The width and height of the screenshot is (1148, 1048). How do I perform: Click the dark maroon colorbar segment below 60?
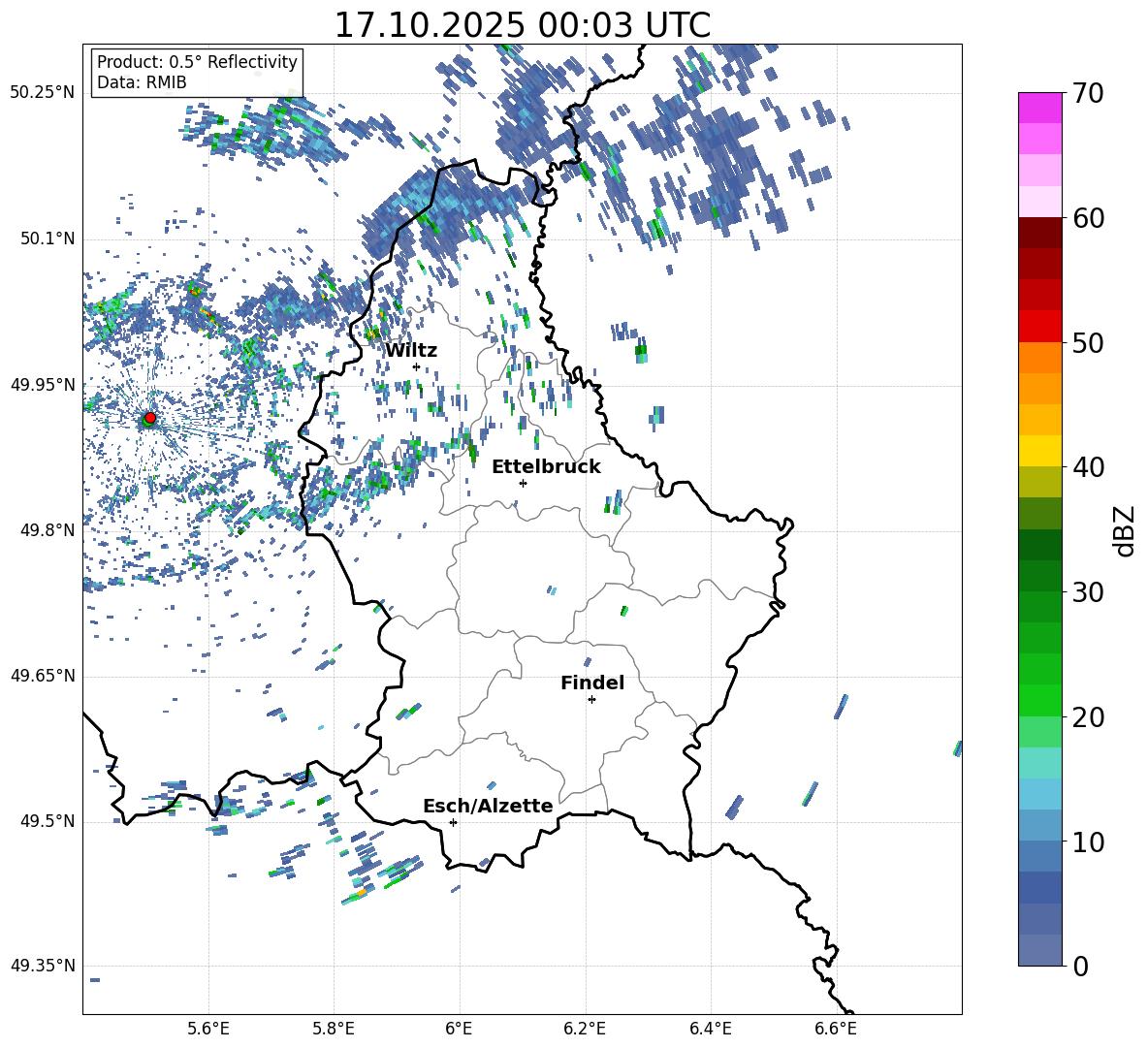(x=1039, y=233)
